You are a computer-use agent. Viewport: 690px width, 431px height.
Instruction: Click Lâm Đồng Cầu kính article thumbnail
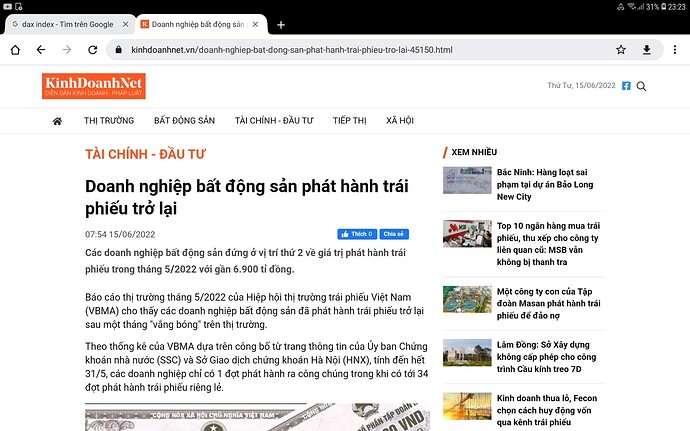467,353
